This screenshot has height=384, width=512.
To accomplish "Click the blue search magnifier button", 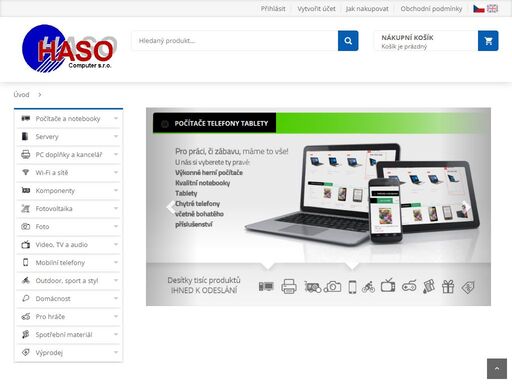I will click(348, 41).
